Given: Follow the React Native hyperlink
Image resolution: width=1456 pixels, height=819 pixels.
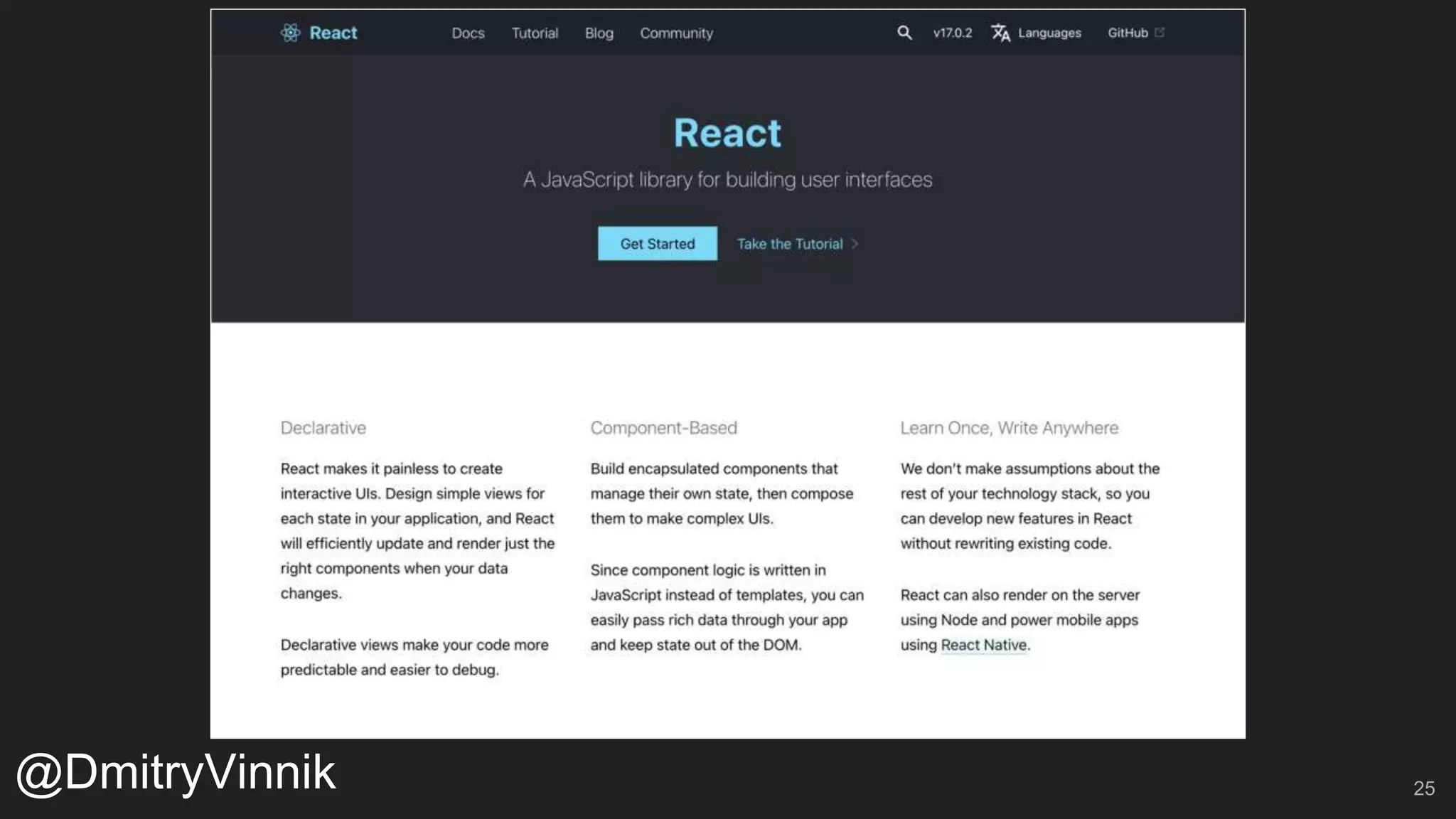Looking at the screenshot, I should point(983,645).
